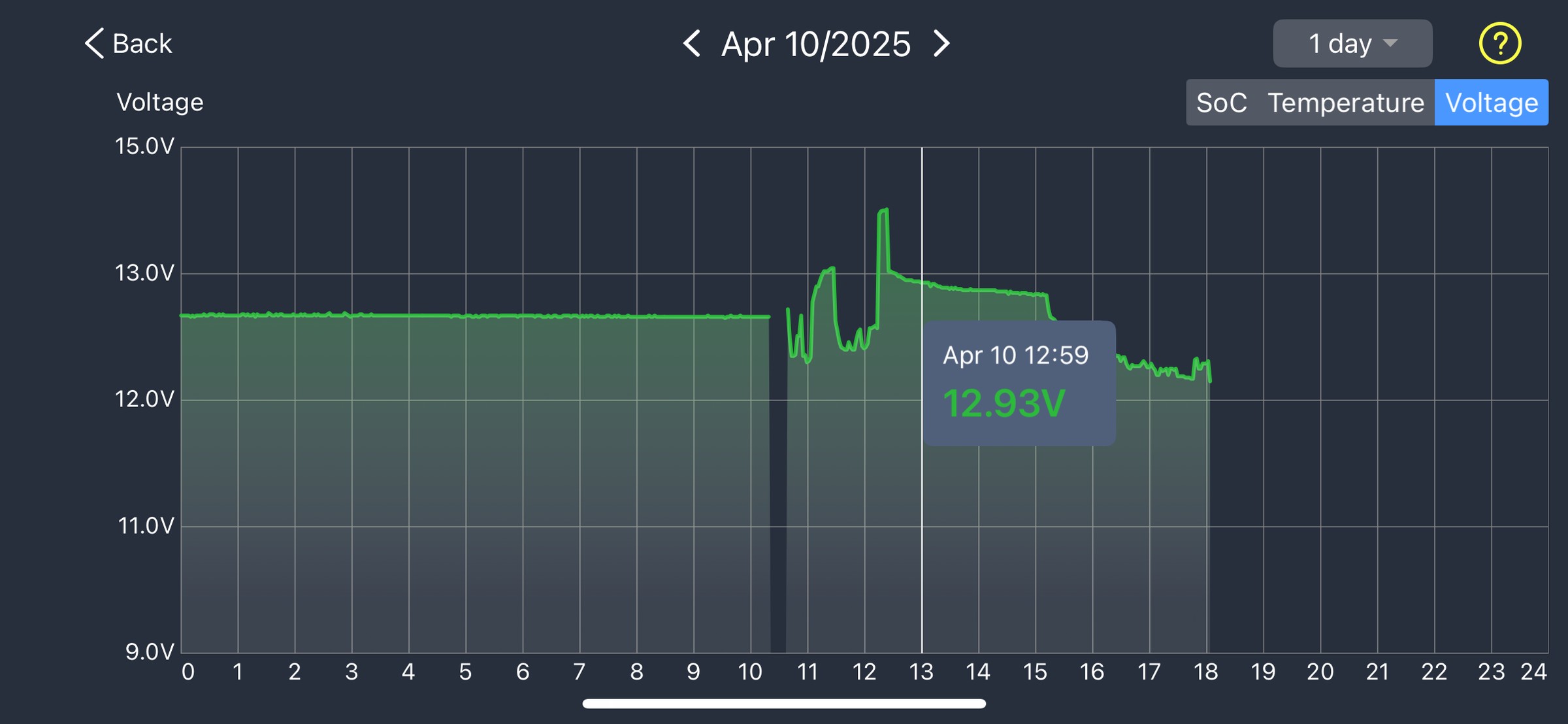
Task: Tap the 13.0V axis label
Action: (144, 273)
